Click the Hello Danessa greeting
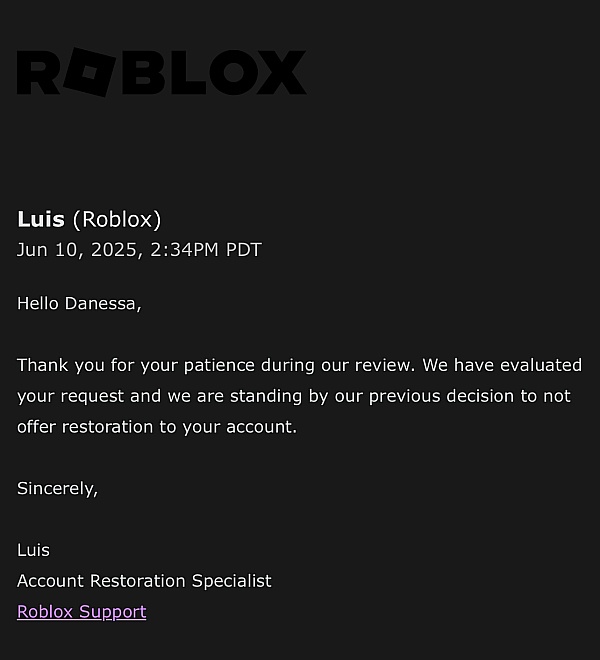The height and width of the screenshot is (660, 600). 79,303
